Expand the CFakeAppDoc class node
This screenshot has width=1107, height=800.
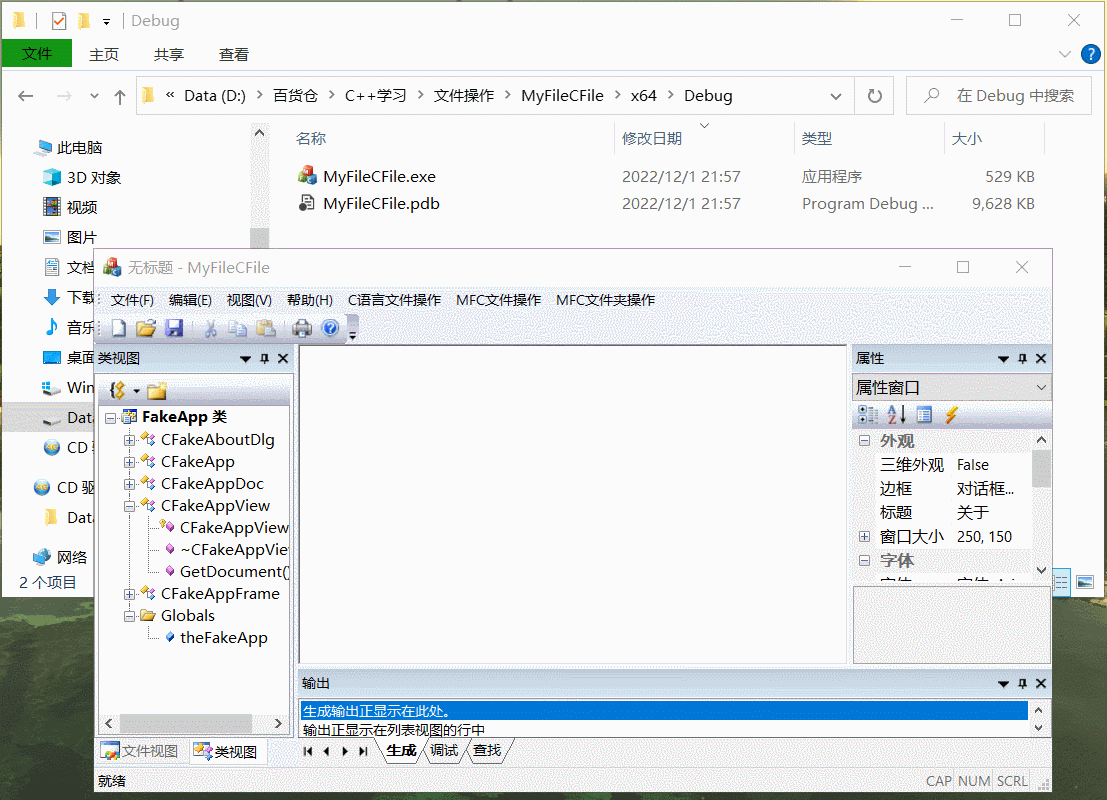tap(129, 484)
